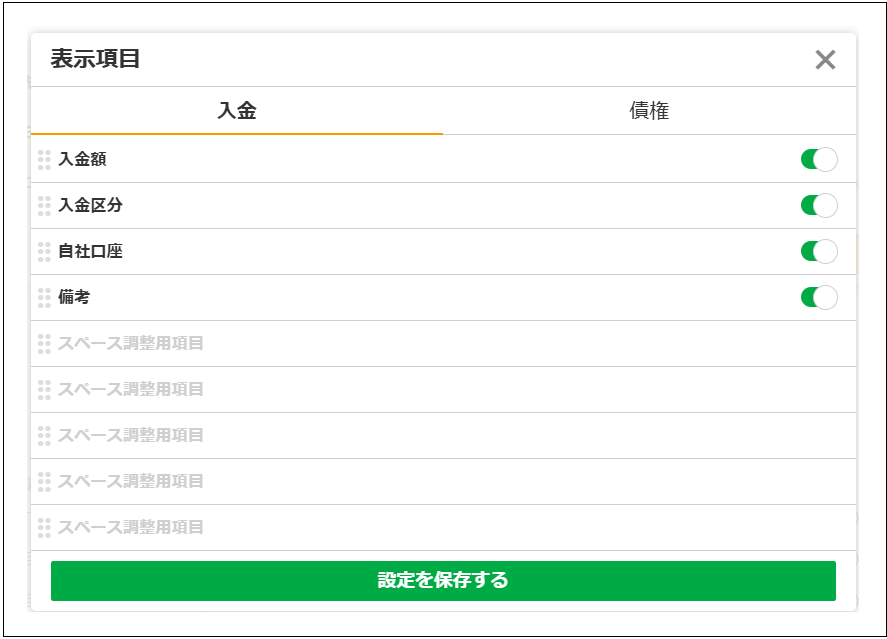Click the drag handle beside 入金額
Viewport: 887px width, 639px height.
pos(44,160)
